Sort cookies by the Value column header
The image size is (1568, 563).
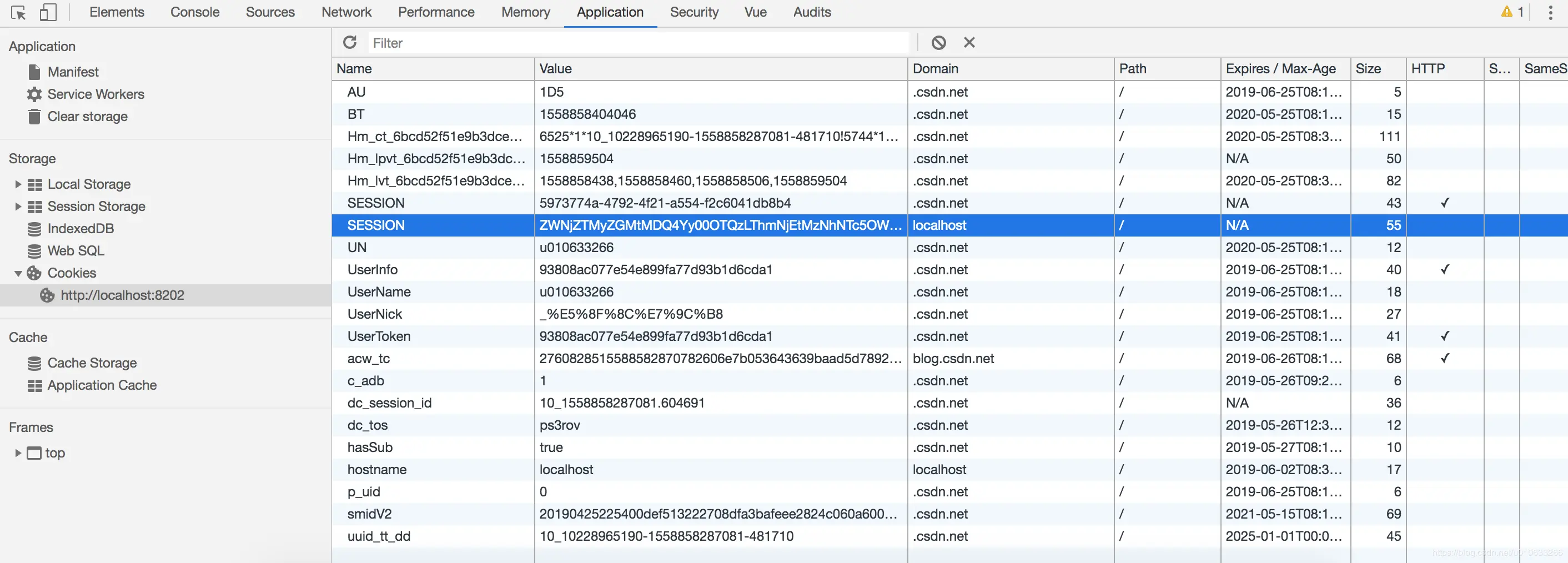721,69
